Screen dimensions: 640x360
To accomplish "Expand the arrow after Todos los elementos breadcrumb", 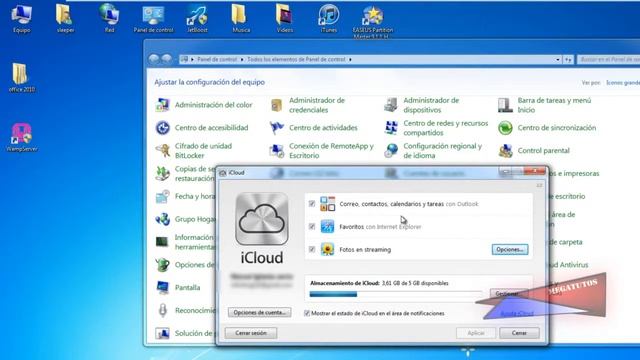I will (x=350, y=60).
